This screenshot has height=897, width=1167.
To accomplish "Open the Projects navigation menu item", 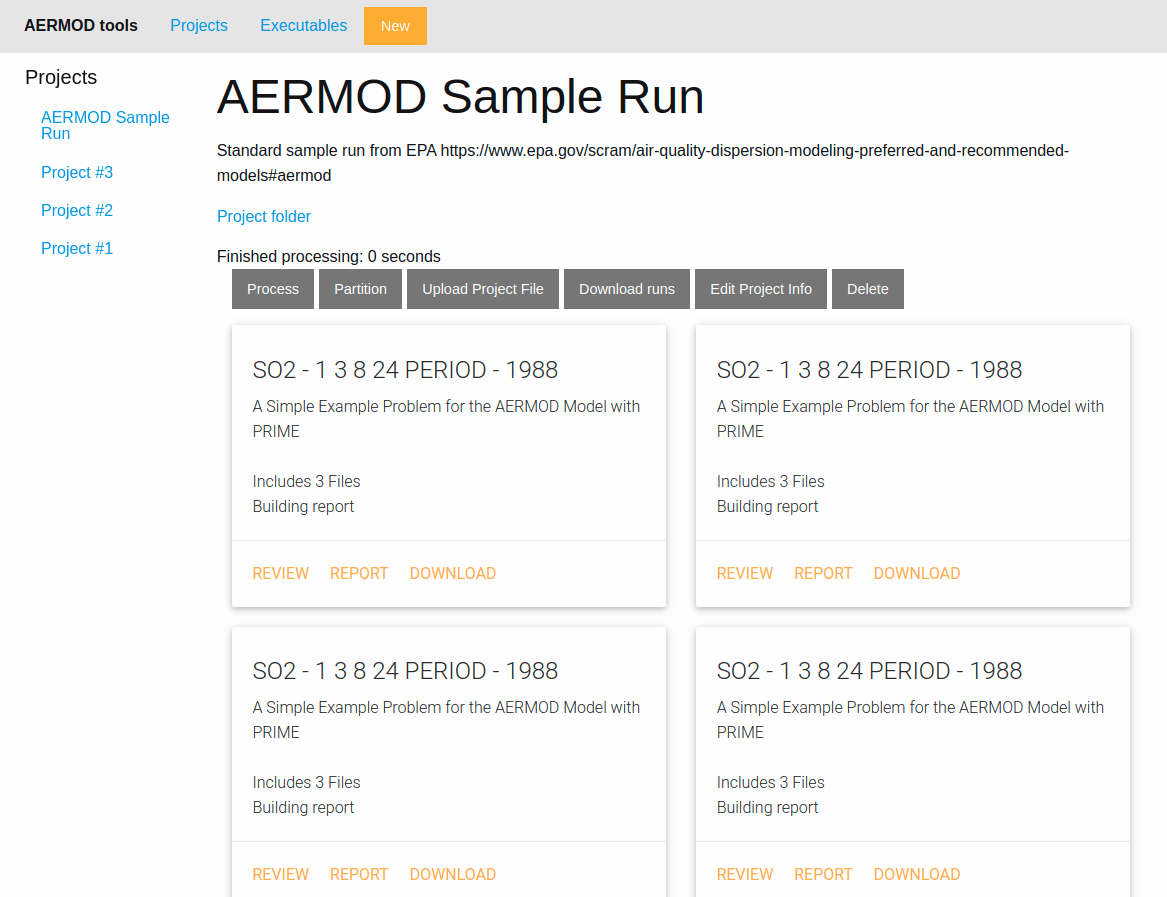I will 199,26.
